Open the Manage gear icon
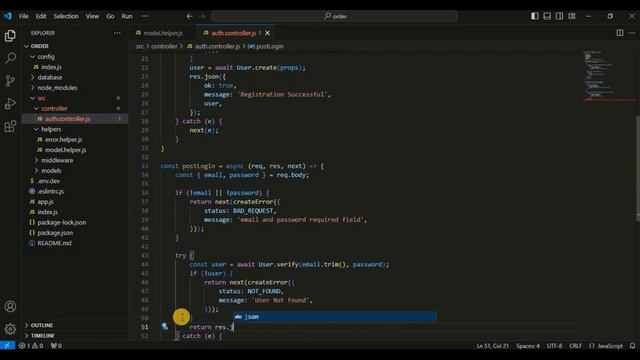 (x=10, y=329)
